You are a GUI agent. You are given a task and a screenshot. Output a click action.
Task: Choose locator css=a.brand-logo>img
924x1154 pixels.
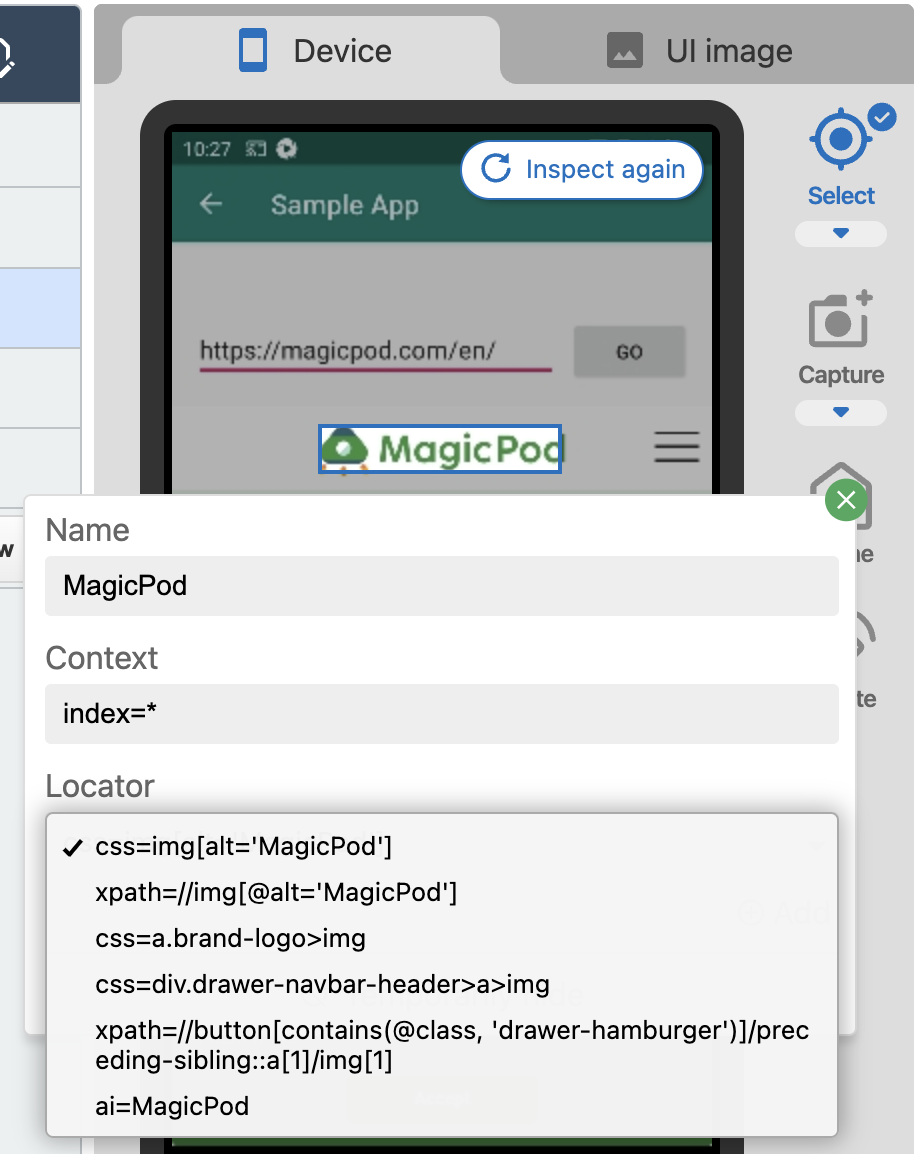(x=230, y=938)
